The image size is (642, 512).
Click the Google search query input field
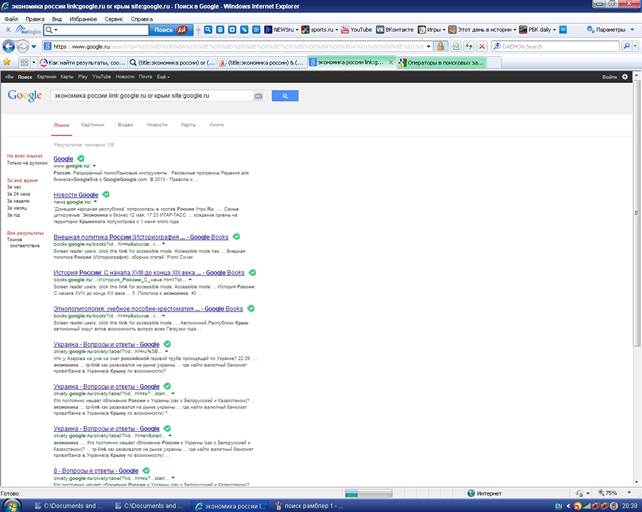tap(152, 96)
